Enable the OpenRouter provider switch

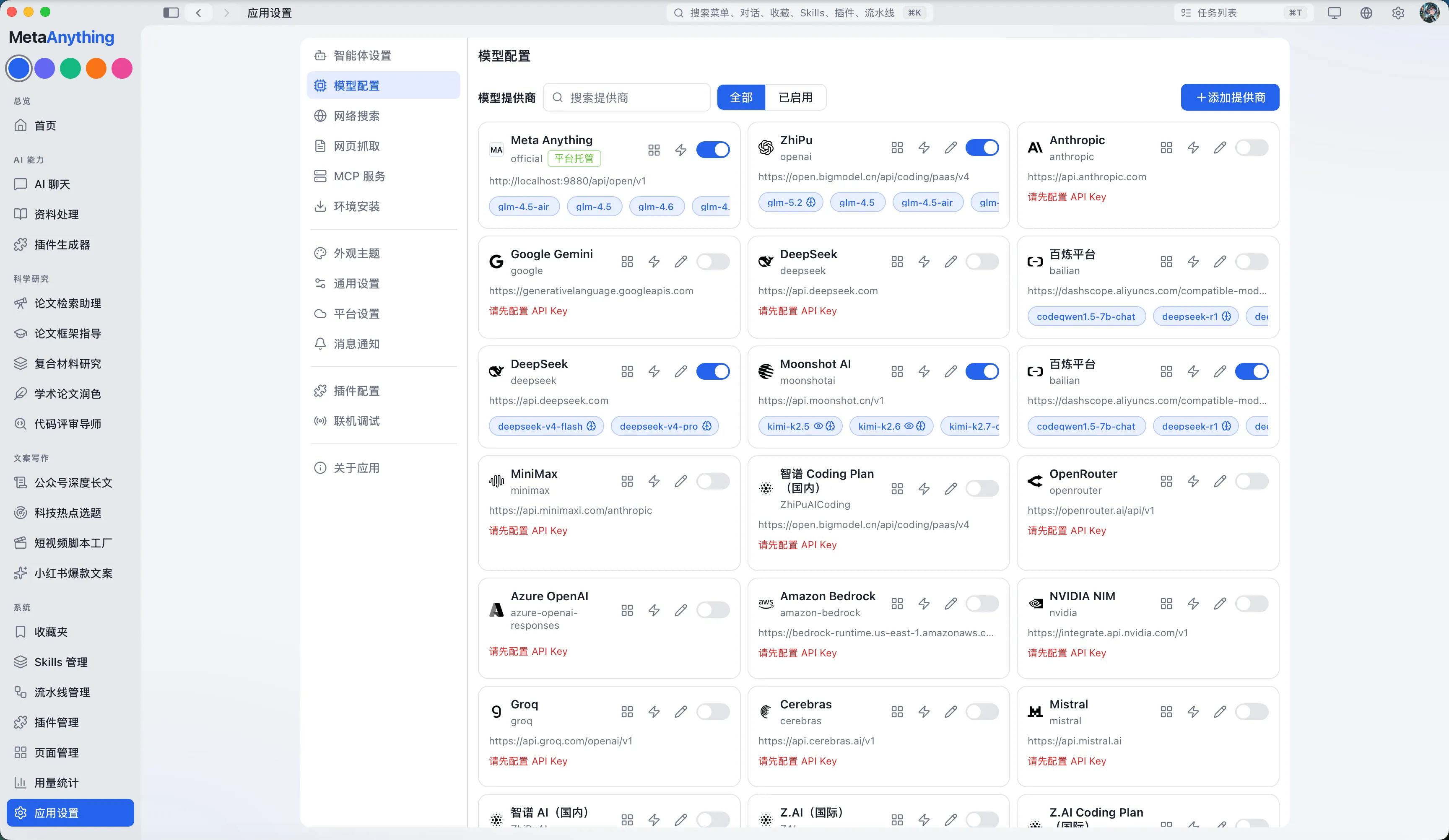pos(1252,481)
